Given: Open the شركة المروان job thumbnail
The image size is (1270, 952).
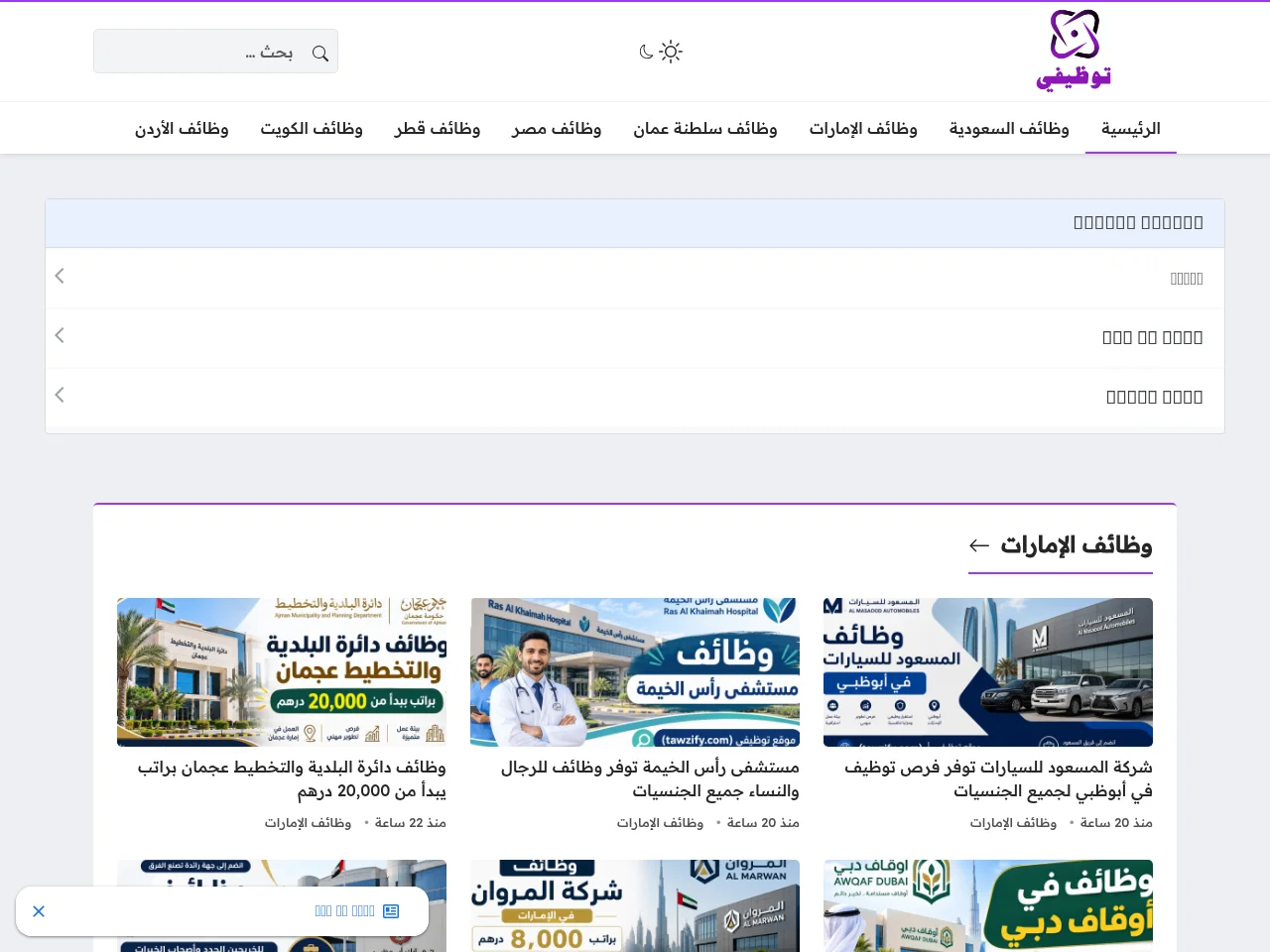Looking at the screenshot, I should (635, 905).
